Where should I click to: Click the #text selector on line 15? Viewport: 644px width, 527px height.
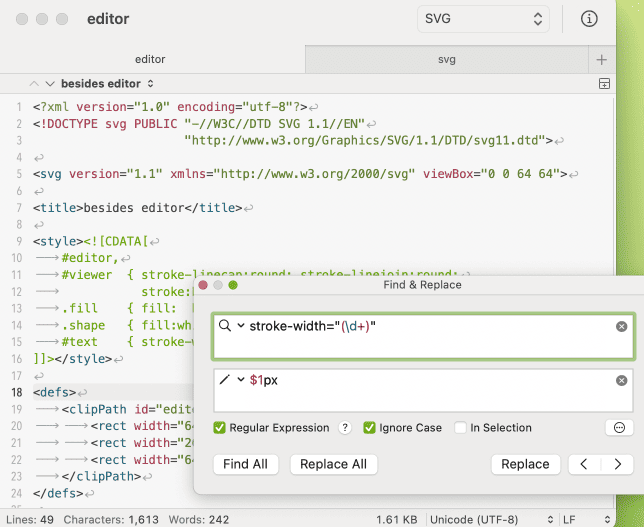click(80, 342)
